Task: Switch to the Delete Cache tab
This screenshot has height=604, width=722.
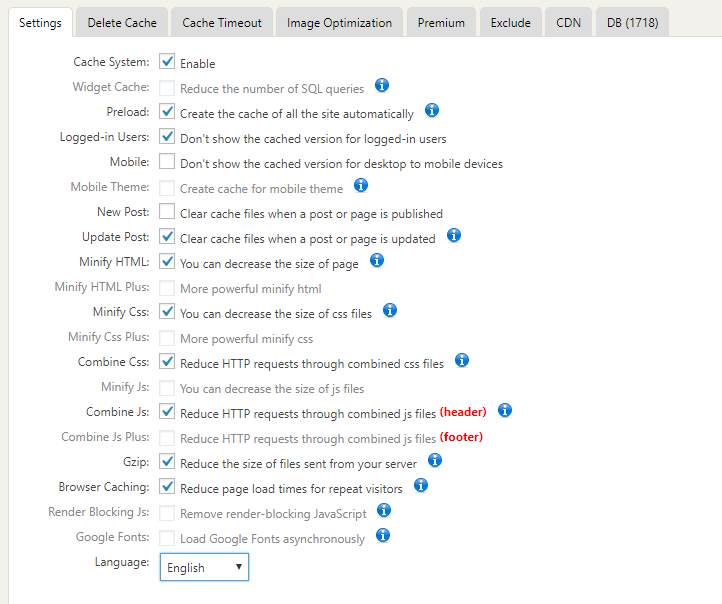Action: coord(122,22)
